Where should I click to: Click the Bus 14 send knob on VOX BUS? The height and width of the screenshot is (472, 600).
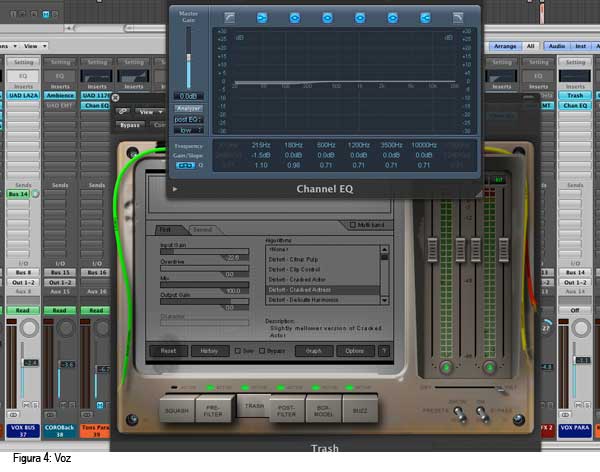[35, 194]
